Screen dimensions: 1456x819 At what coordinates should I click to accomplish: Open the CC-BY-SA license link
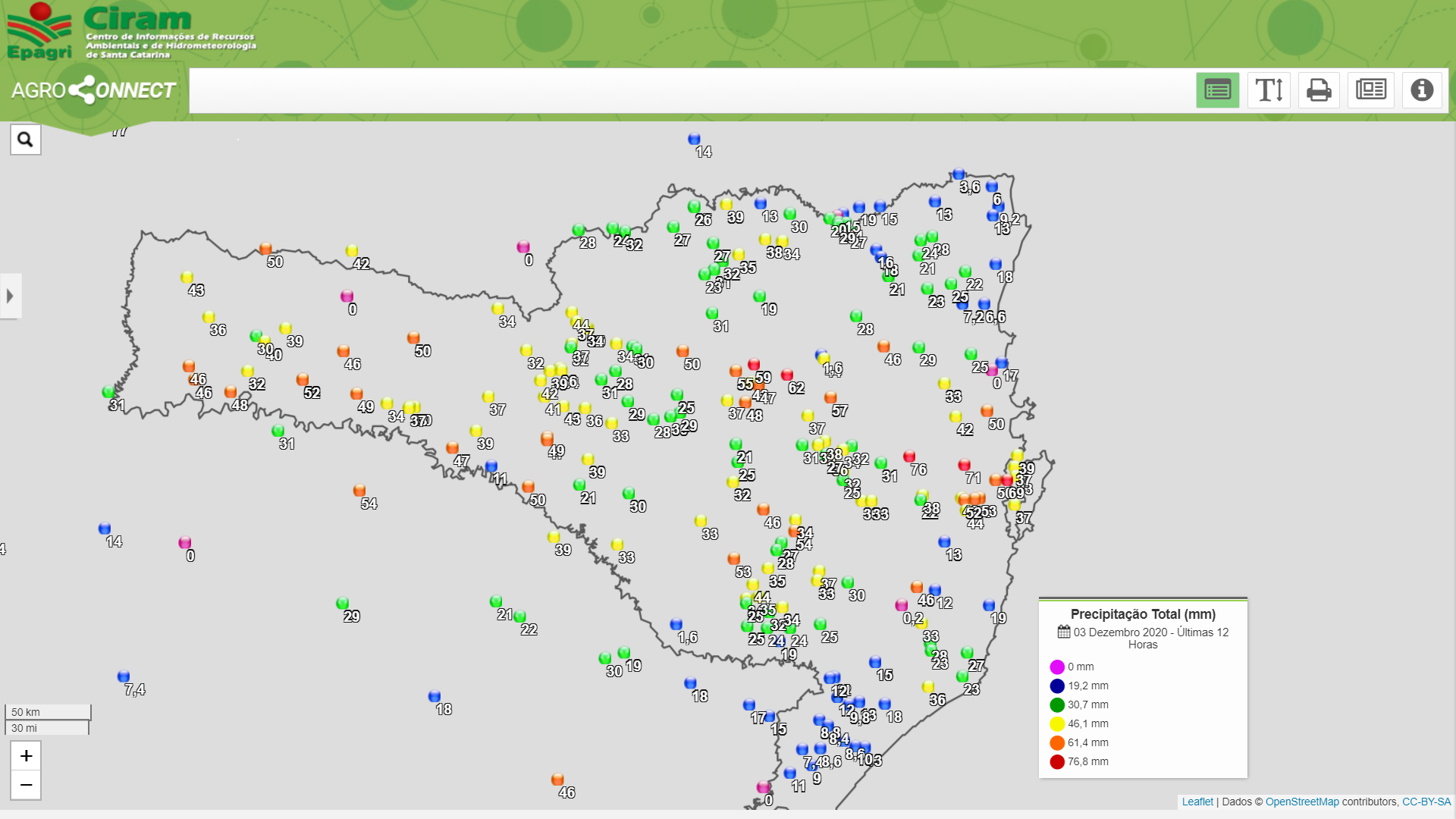pyautogui.click(x=1426, y=802)
